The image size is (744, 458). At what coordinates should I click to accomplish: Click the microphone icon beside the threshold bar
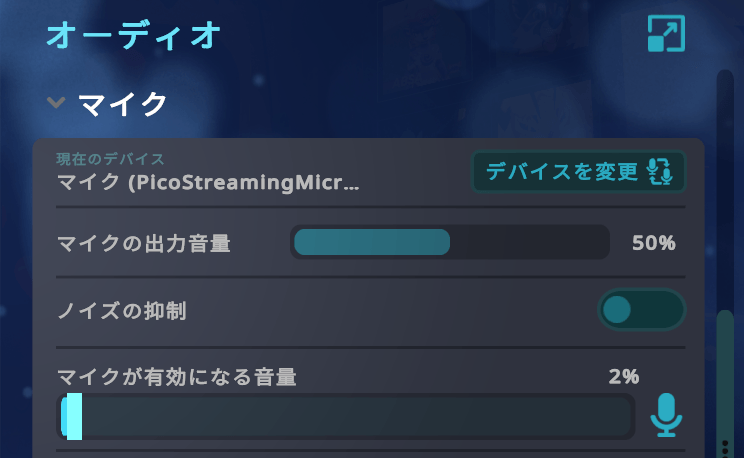666,414
